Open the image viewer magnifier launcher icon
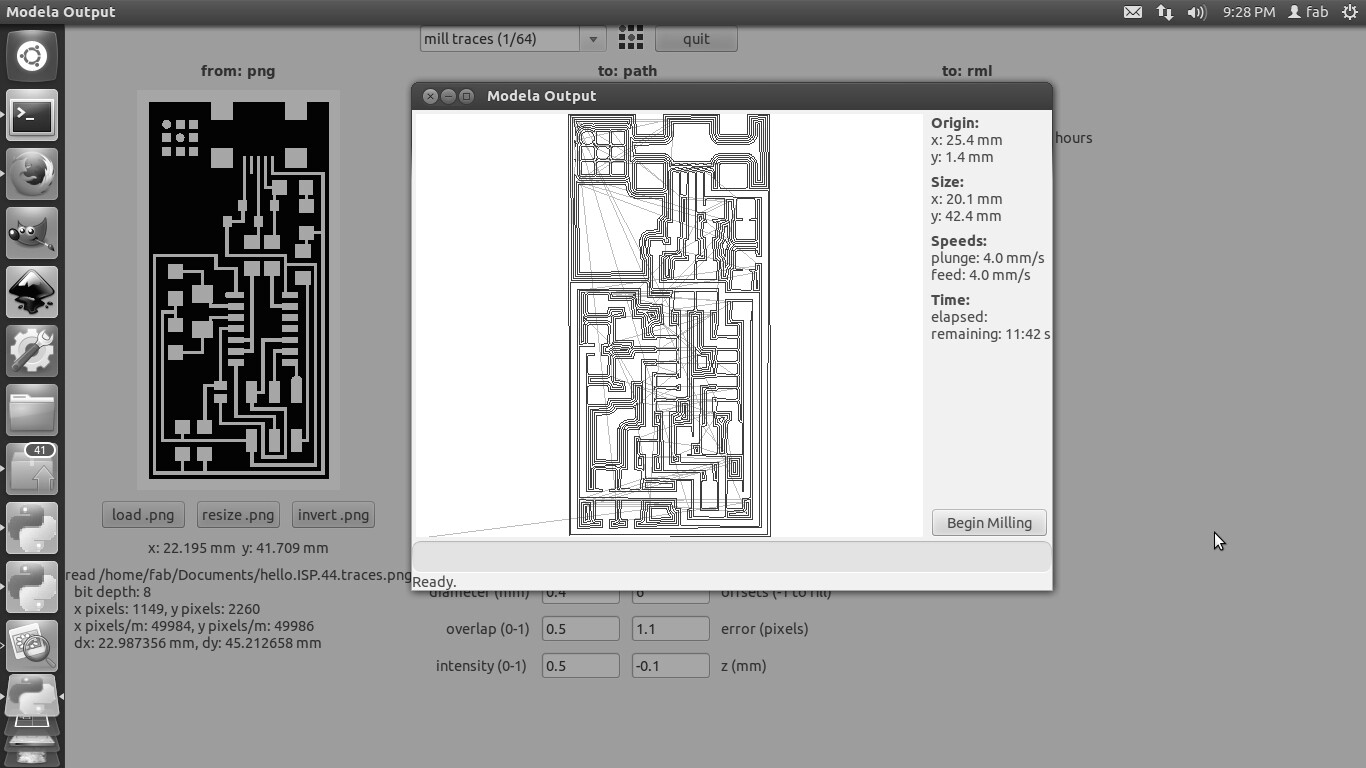Image resolution: width=1366 pixels, height=768 pixels. [x=32, y=646]
